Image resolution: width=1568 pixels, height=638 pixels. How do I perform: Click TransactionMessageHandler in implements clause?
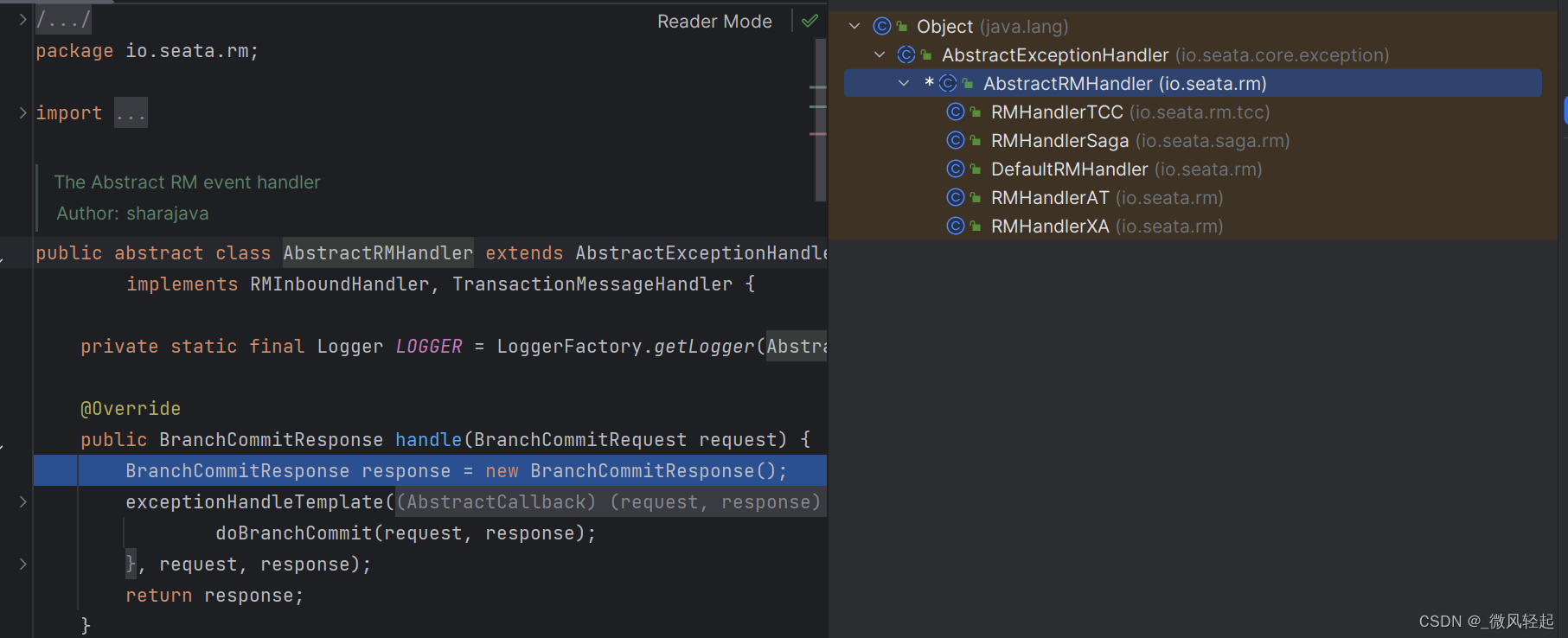(x=592, y=284)
